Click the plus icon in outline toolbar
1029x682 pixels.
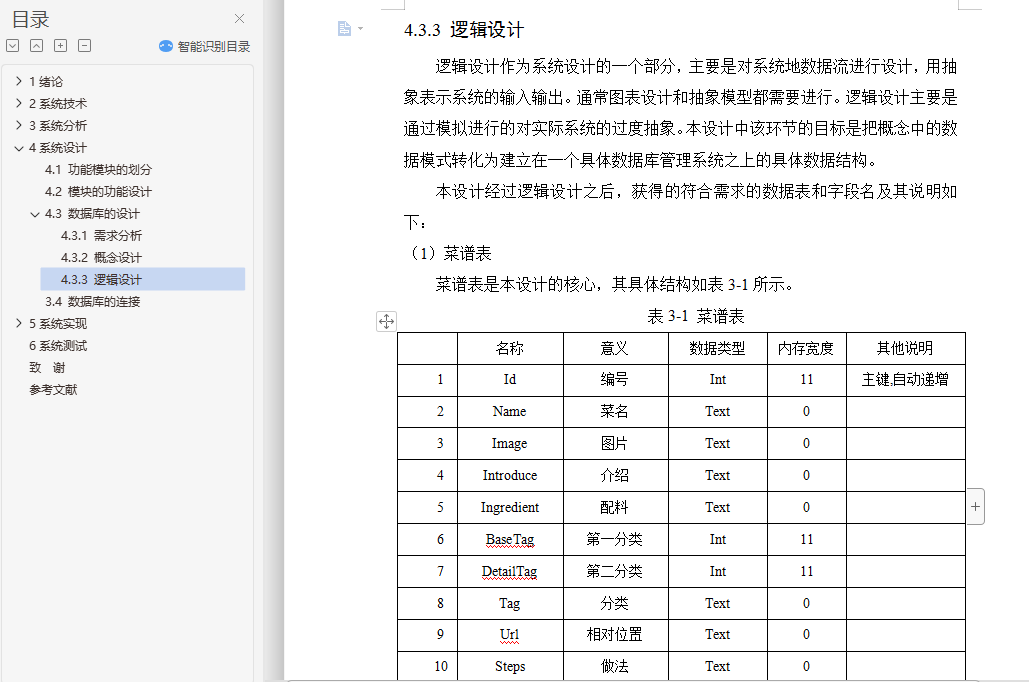pos(60,45)
